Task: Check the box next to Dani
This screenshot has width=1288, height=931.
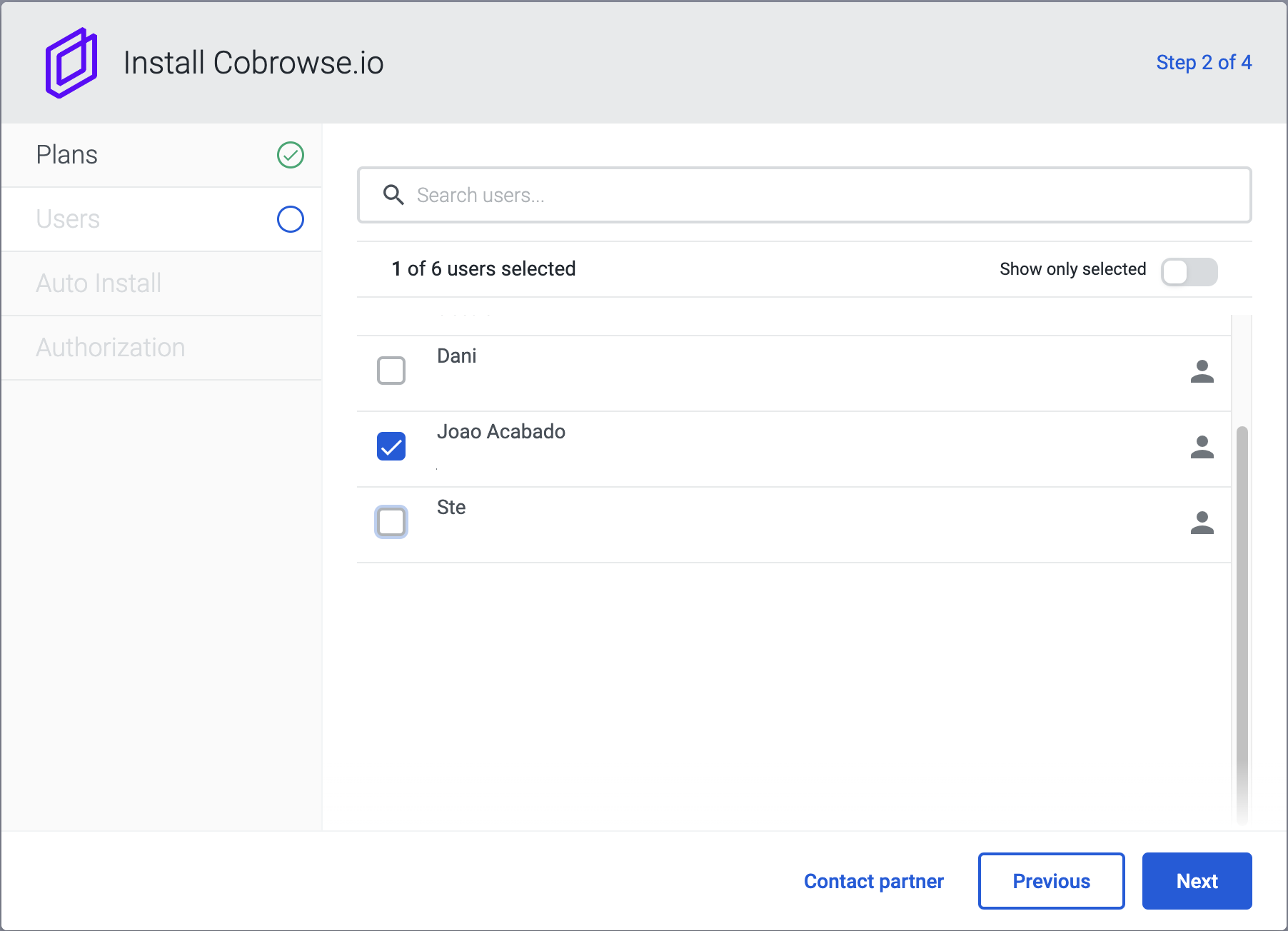Action: 391,371
